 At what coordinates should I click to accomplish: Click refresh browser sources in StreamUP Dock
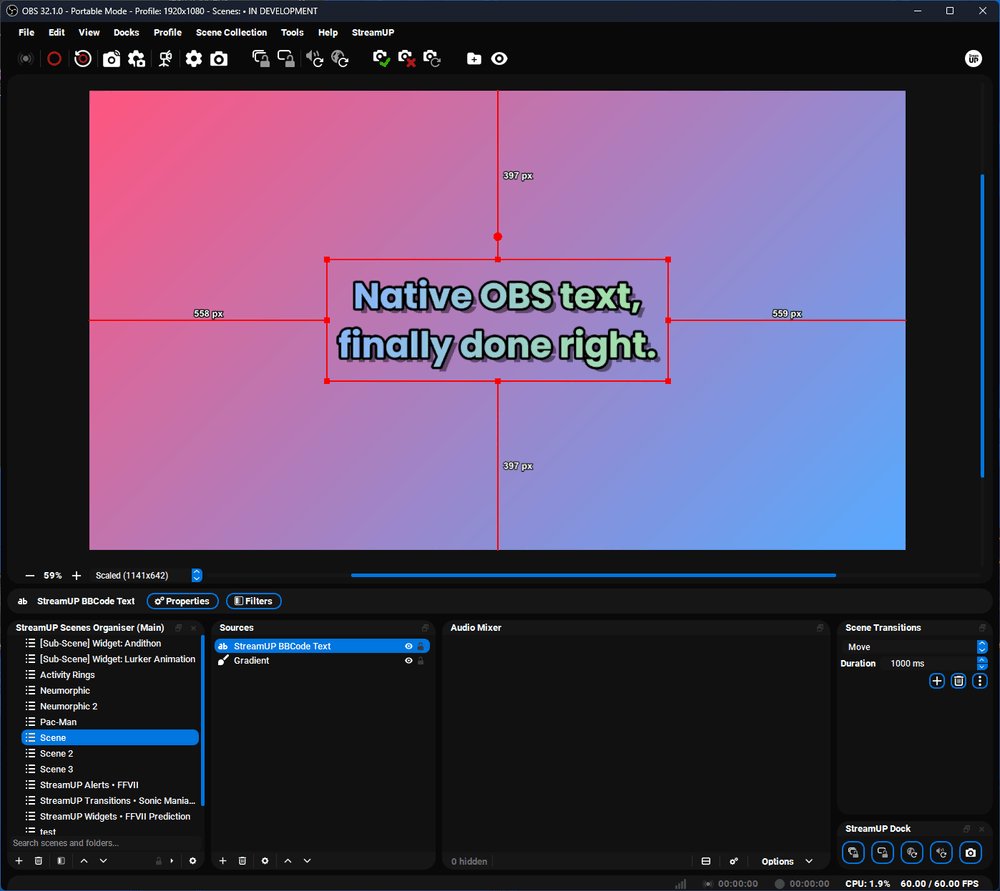click(912, 852)
